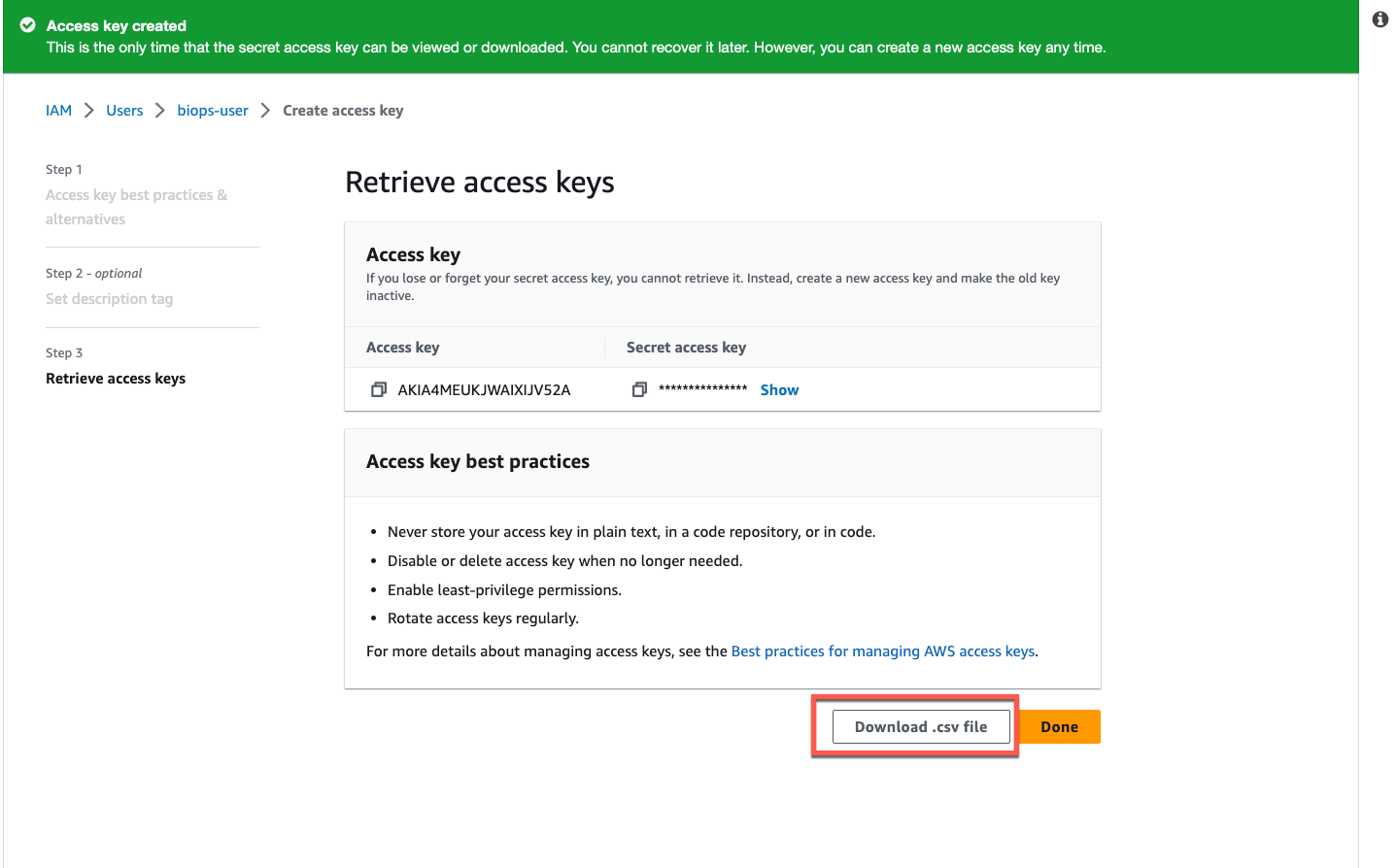Screen dimensions: 1396x868
Task: Copy the access key ID using the copy icon
Action: point(379,389)
